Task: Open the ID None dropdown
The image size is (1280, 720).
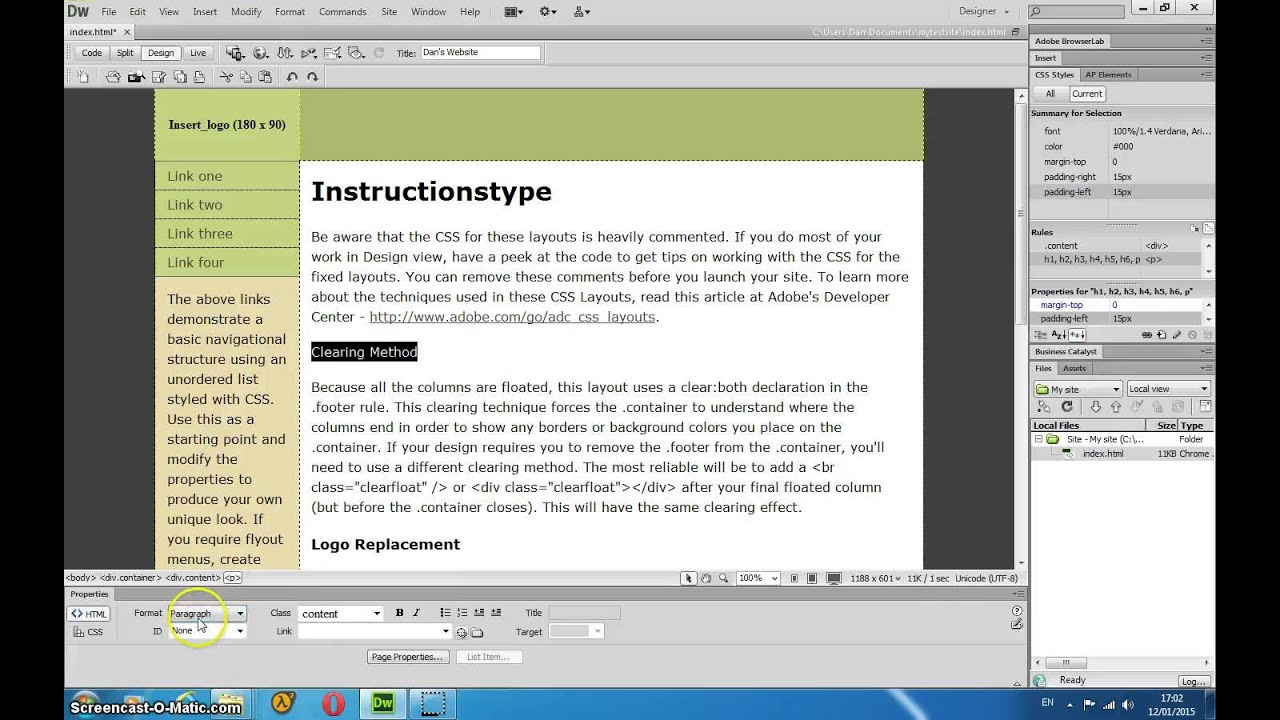Action: (x=207, y=631)
